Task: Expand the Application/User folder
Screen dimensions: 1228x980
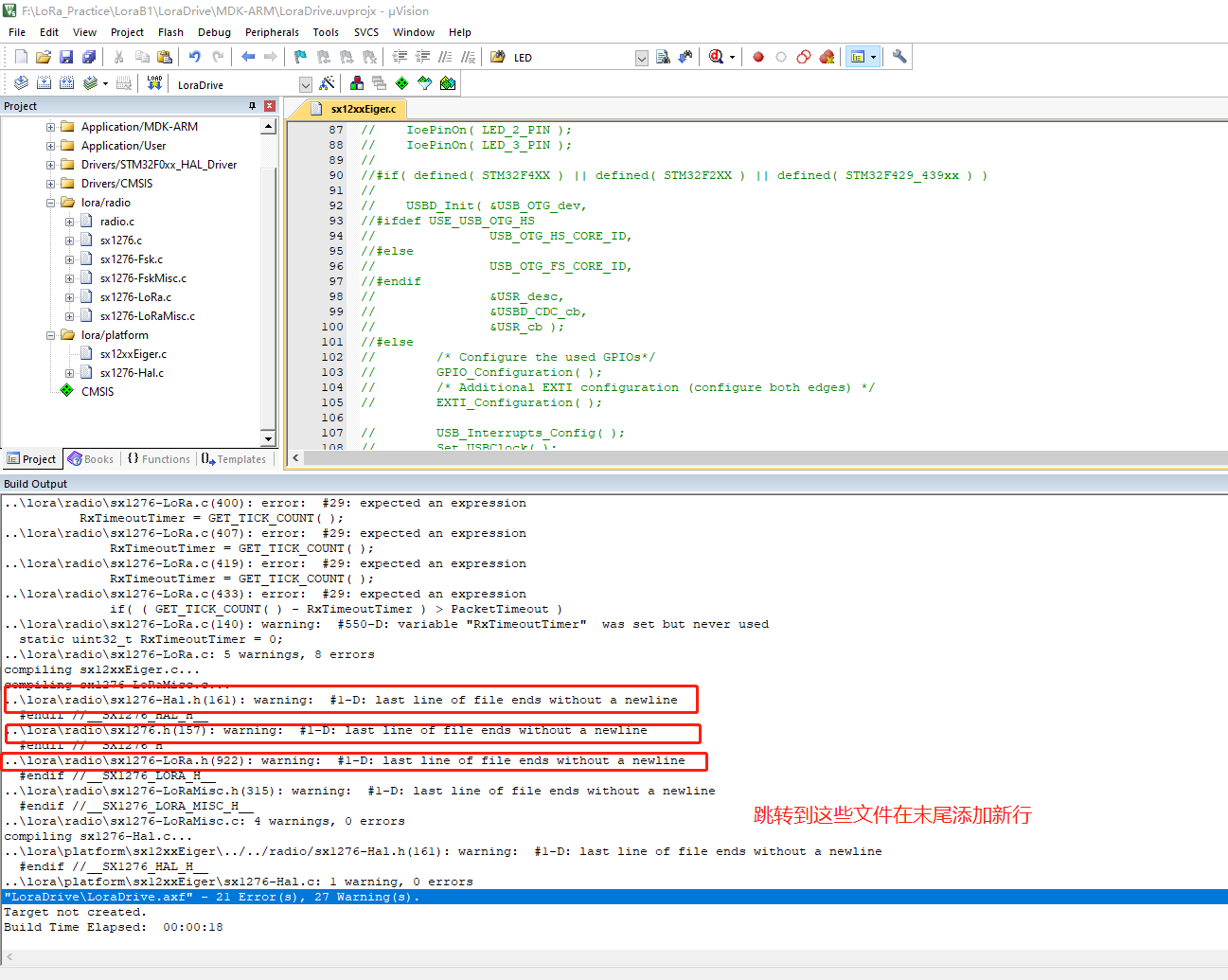Action: click(x=50, y=146)
